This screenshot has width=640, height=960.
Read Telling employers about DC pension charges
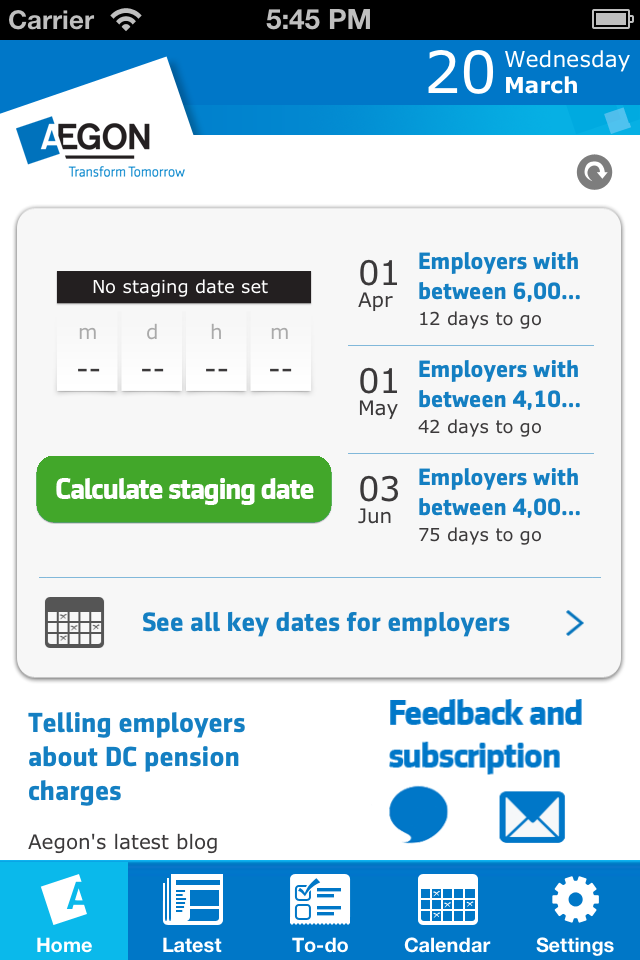[137, 757]
